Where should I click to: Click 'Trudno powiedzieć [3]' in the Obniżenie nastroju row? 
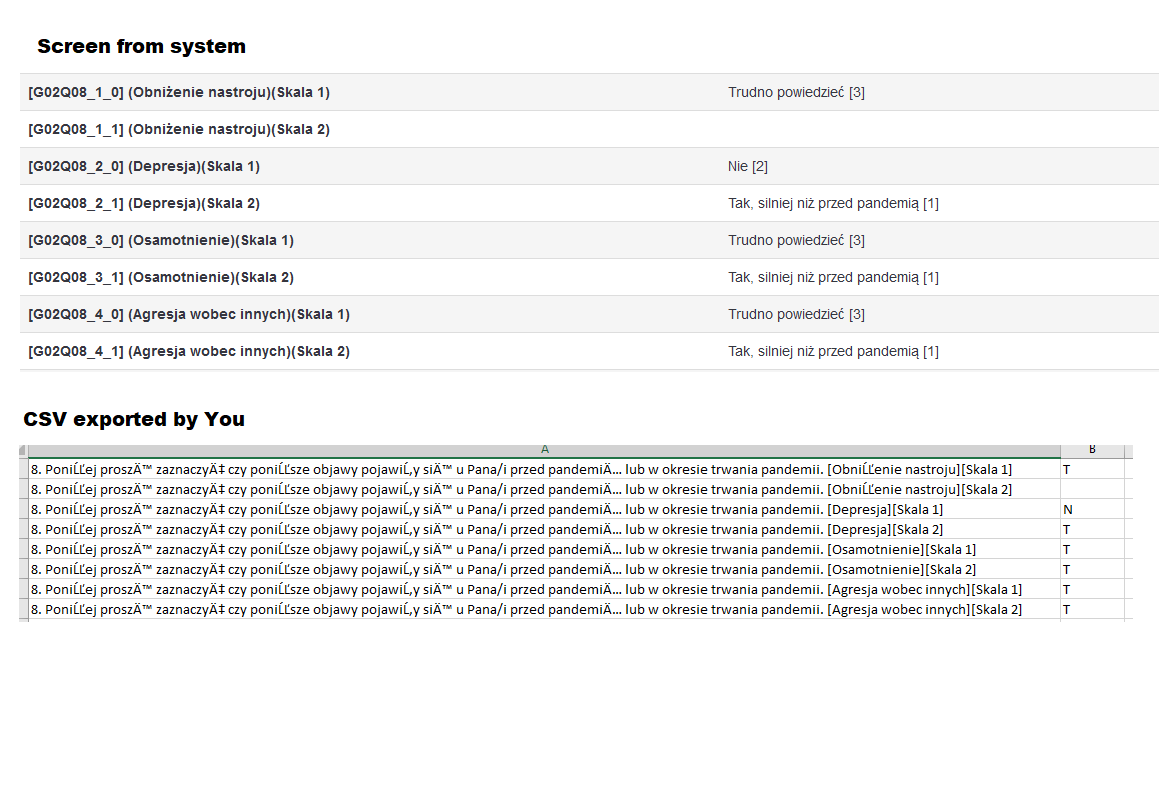coord(796,92)
